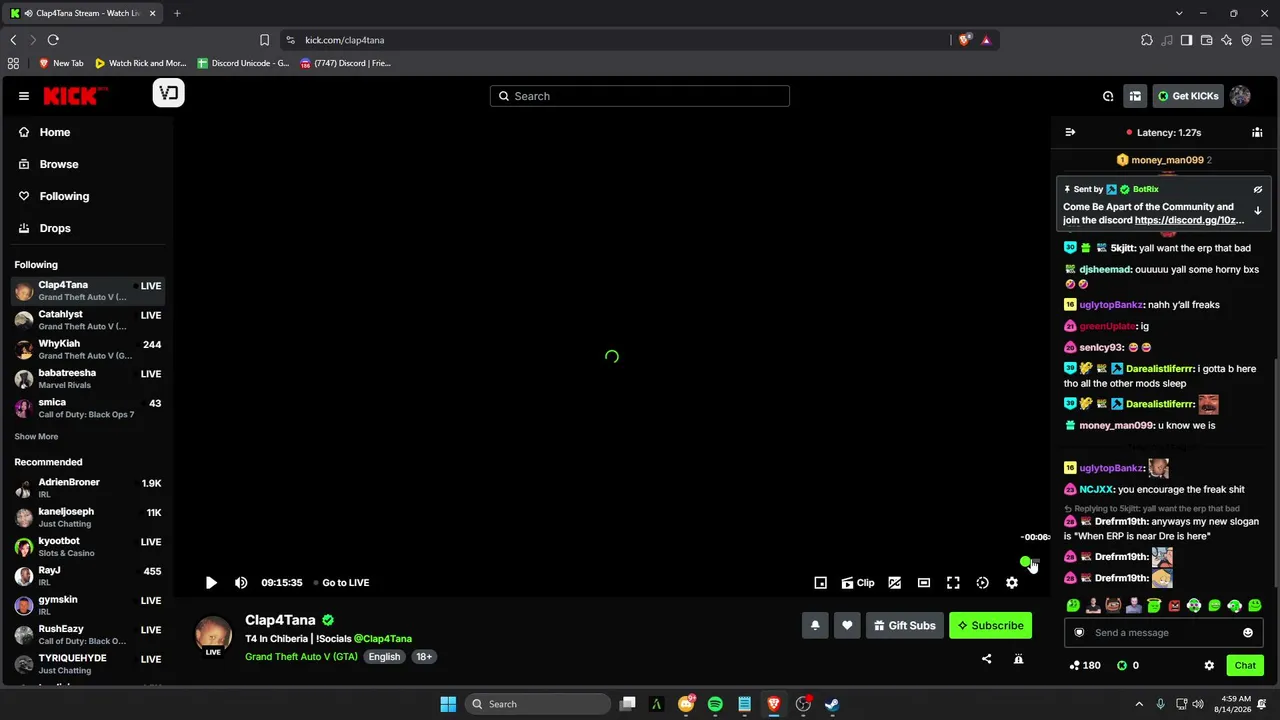Open chat settings gear
This screenshot has height=720, width=1280.
(x=1209, y=665)
